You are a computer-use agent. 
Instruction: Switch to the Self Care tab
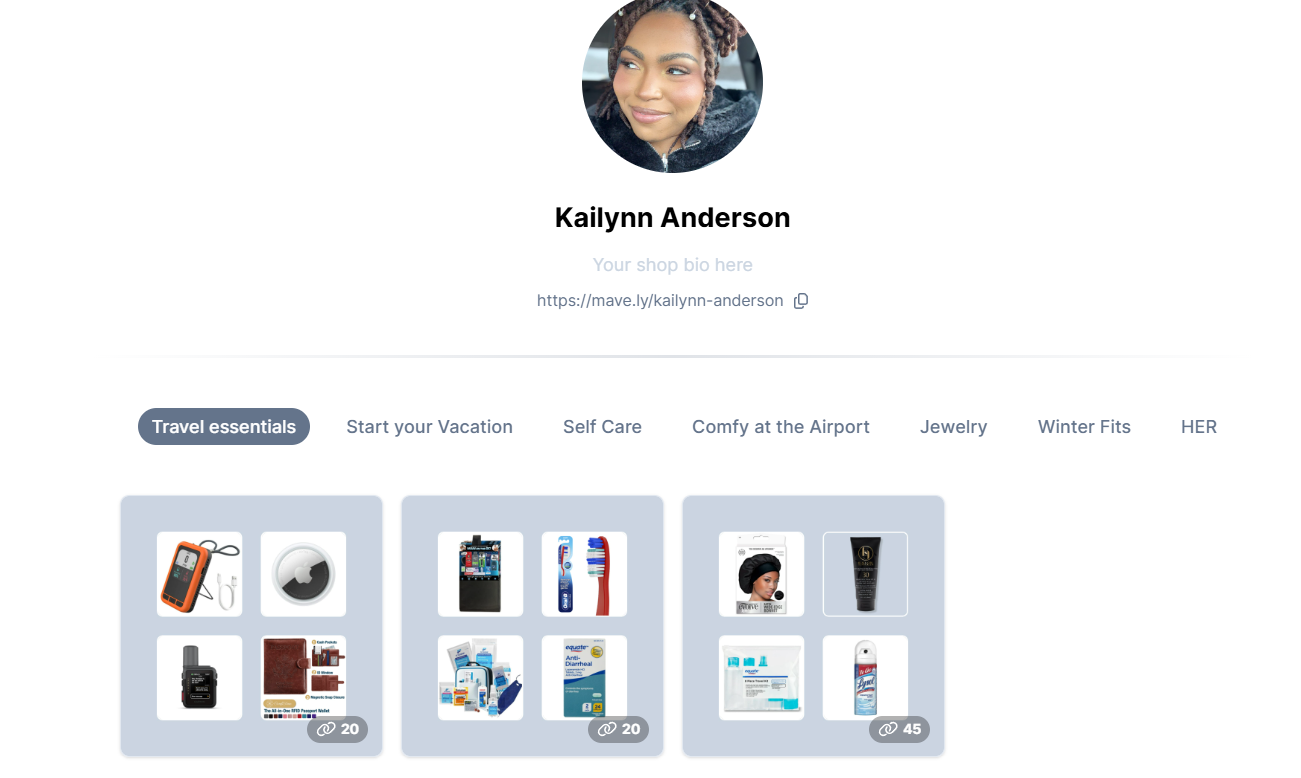(x=602, y=427)
